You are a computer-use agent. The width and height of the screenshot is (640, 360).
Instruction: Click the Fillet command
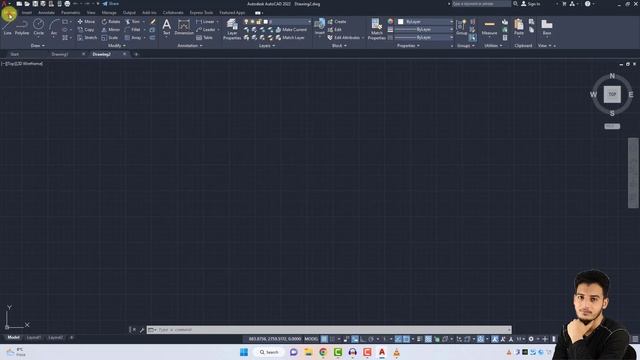[133, 30]
